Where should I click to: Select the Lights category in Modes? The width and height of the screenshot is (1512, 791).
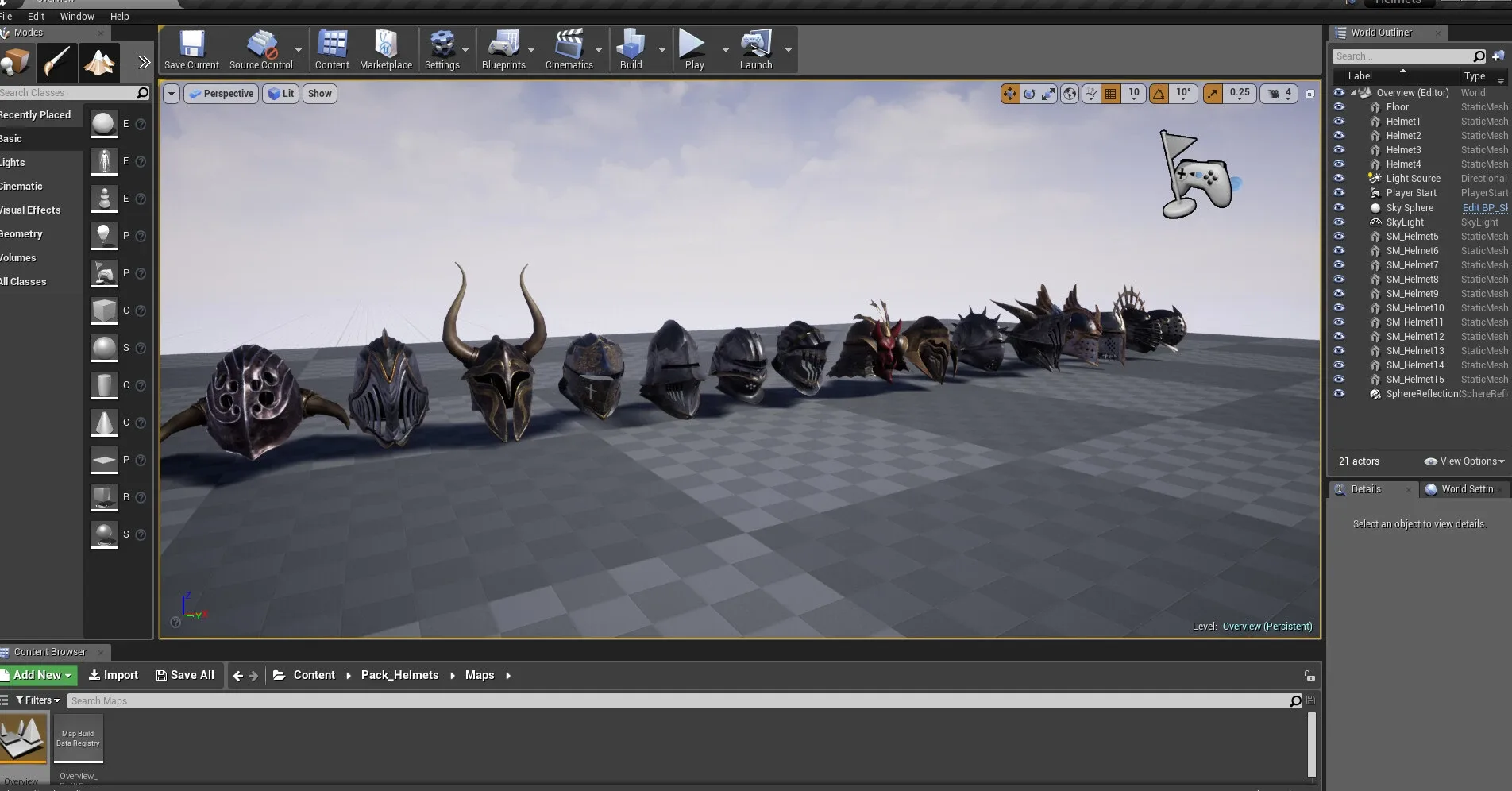click(x=13, y=162)
